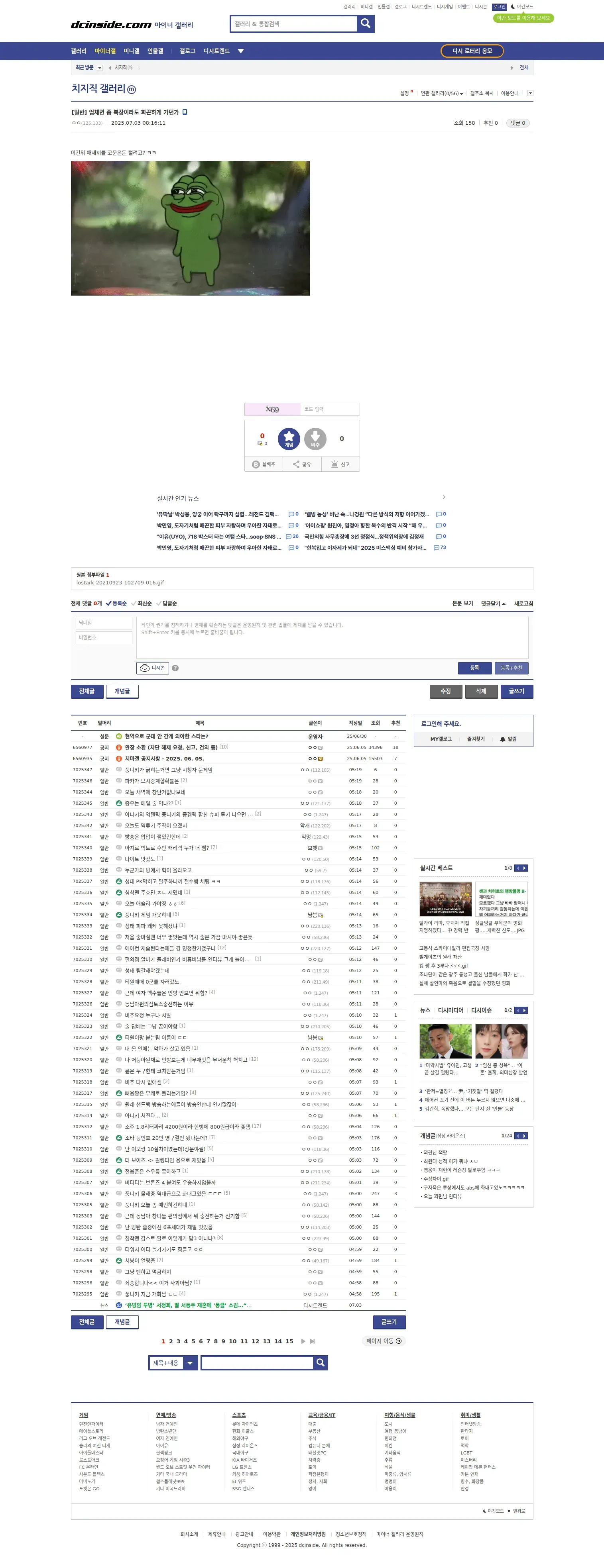Toggle 야간모드 night mode with moon icon
This screenshot has height=1568, width=604.
521,7
